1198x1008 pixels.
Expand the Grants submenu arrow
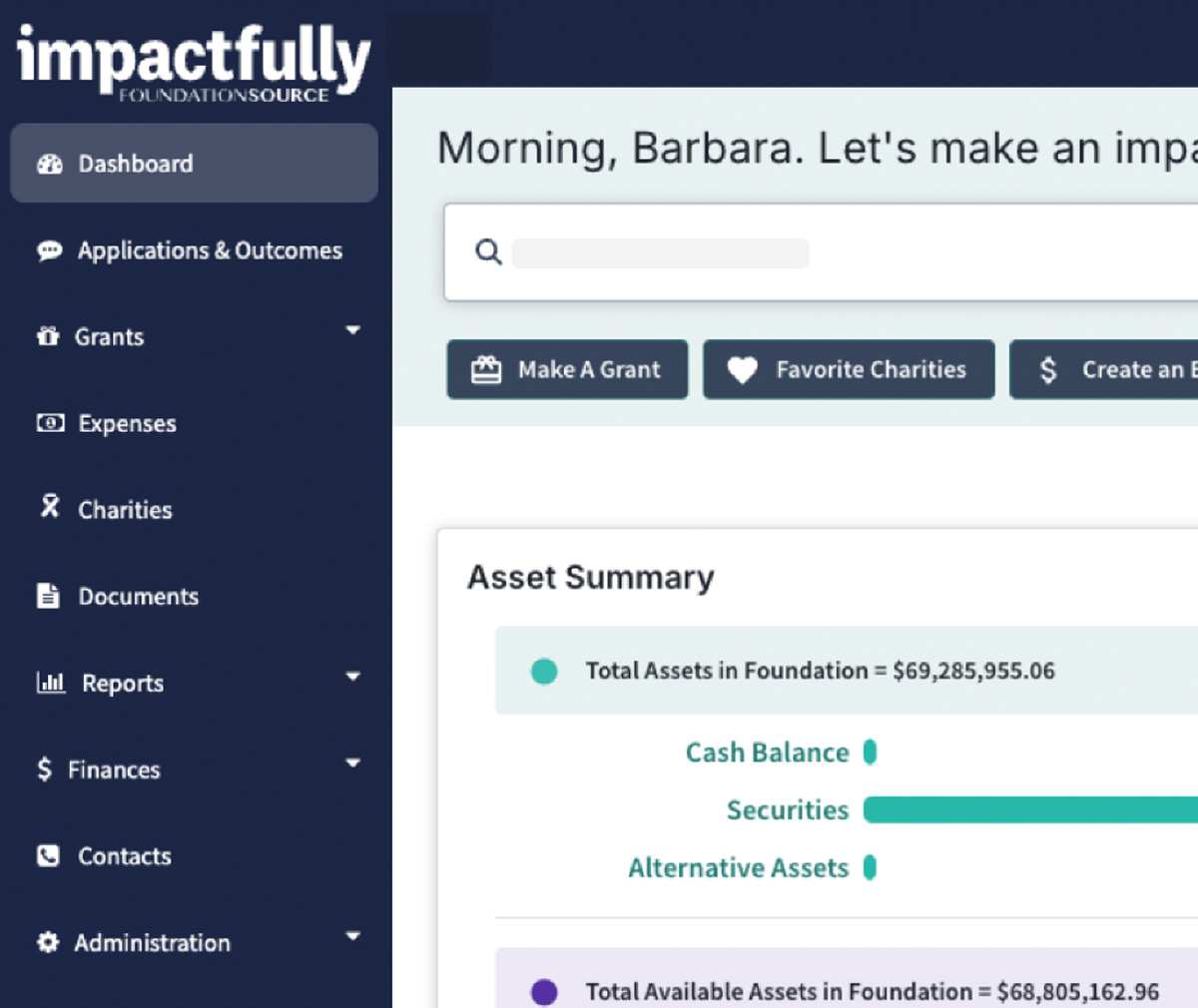[352, 330]
